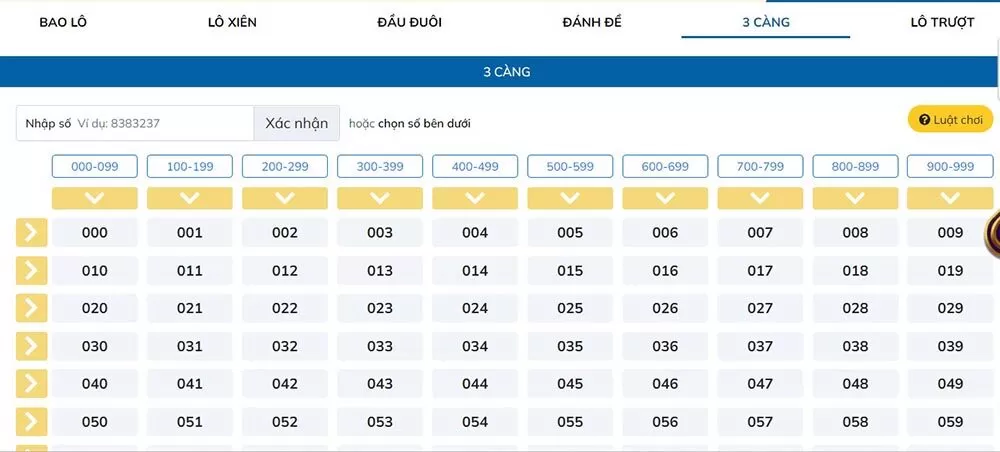
Task: Expand the chevron under 800-899 range
Action: click(855, 198)
